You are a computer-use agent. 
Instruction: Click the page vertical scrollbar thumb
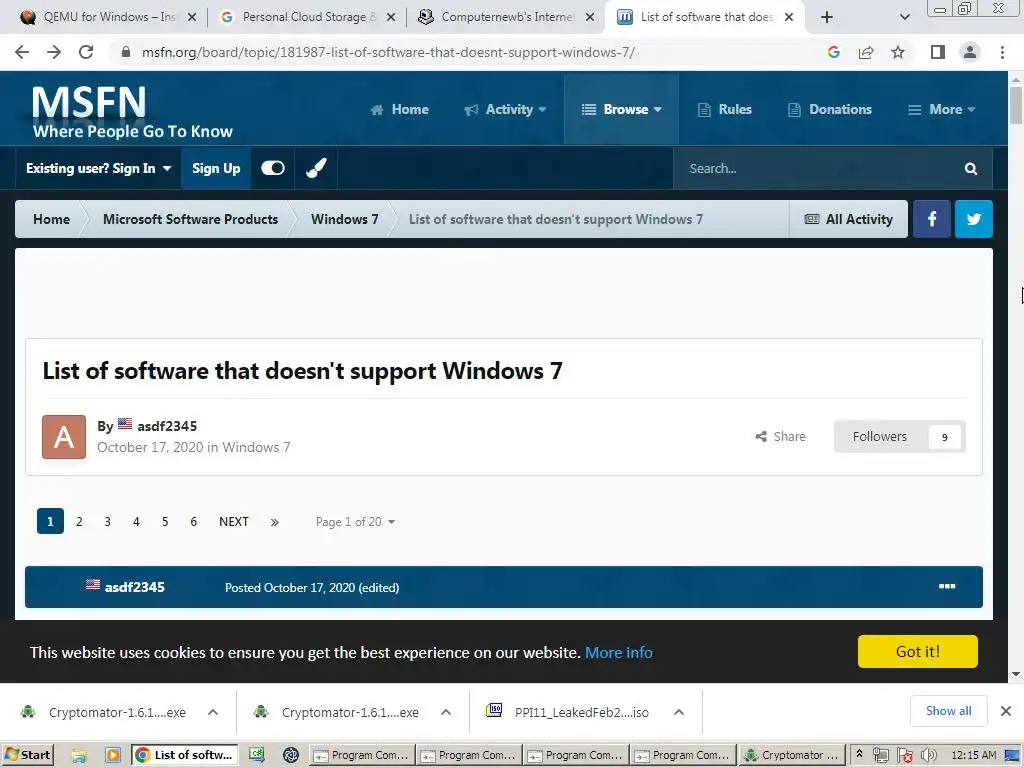point(1016,104)
